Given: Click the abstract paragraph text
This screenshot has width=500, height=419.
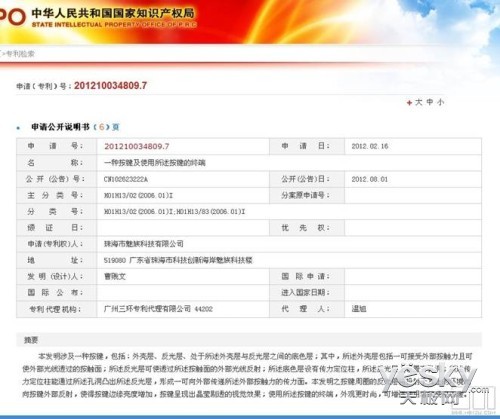Looking at the screenshot, I should click(x=247, y=375).
